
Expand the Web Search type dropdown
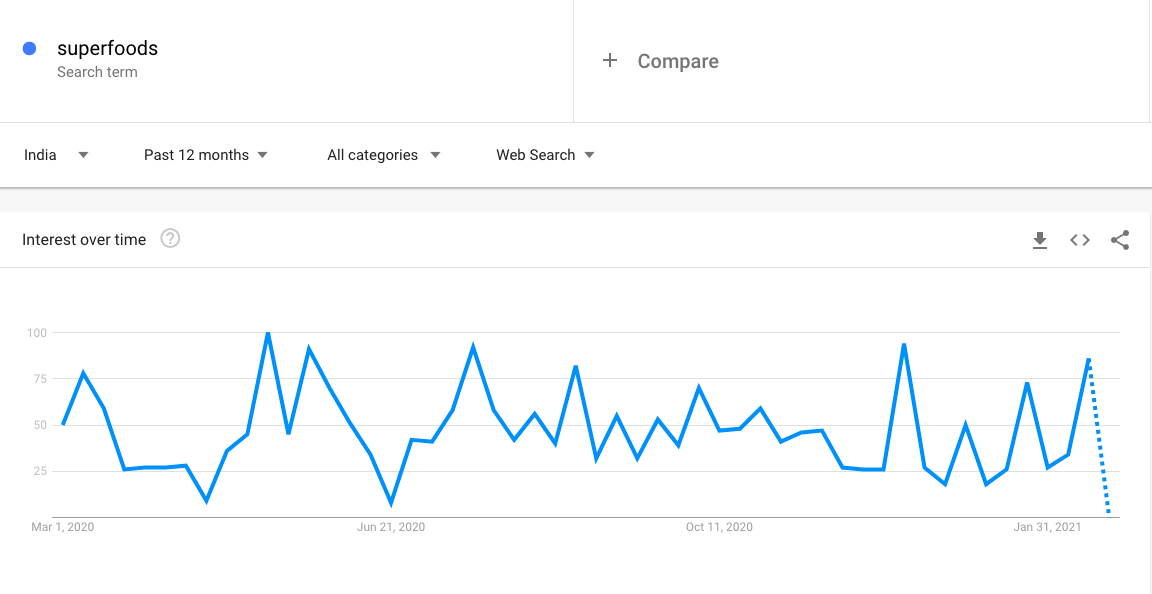(x=545, y=155)
